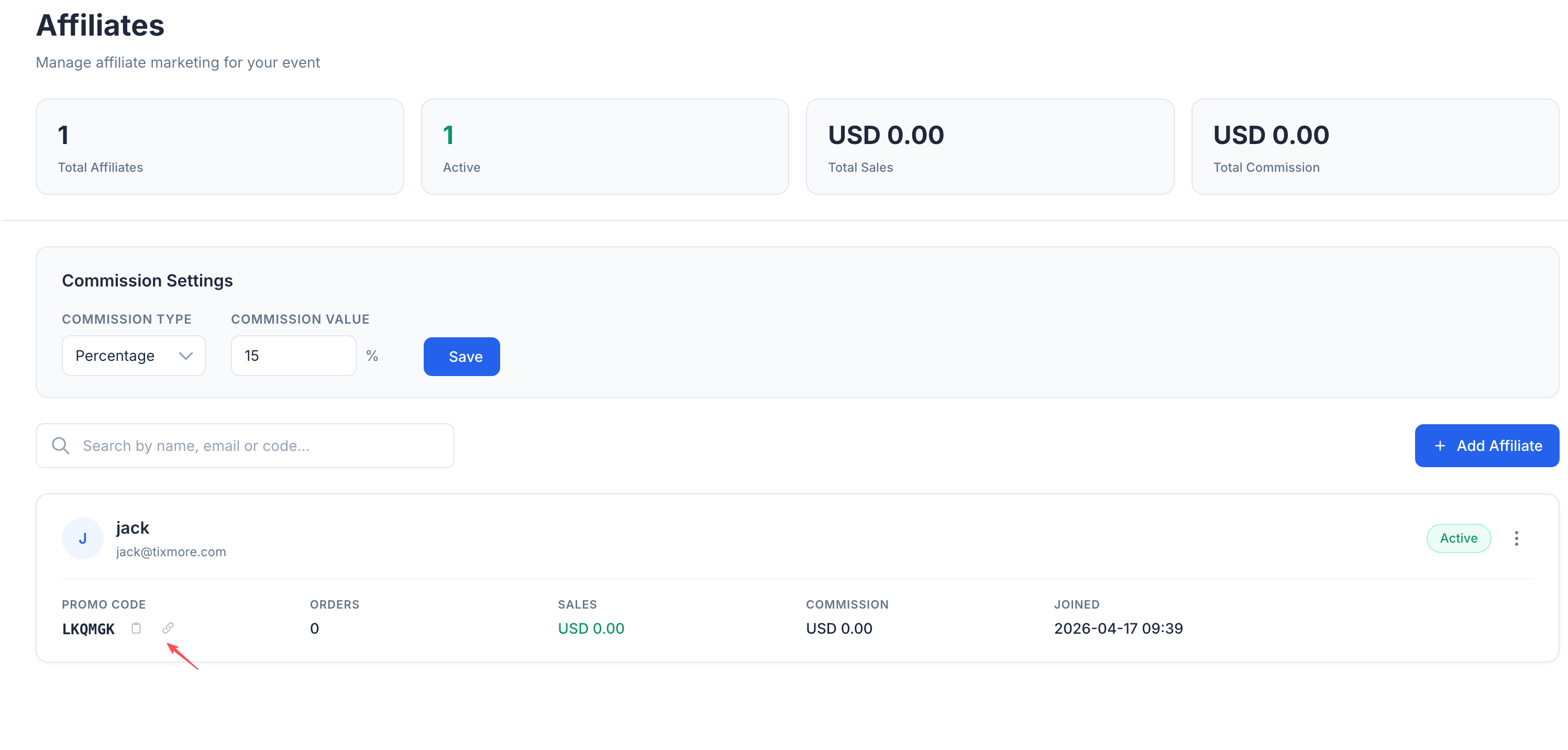Click the plus icon on Add Affiliate button
The width and height of the screenshot is (1568, 750).
click(x=1441, y=445)
